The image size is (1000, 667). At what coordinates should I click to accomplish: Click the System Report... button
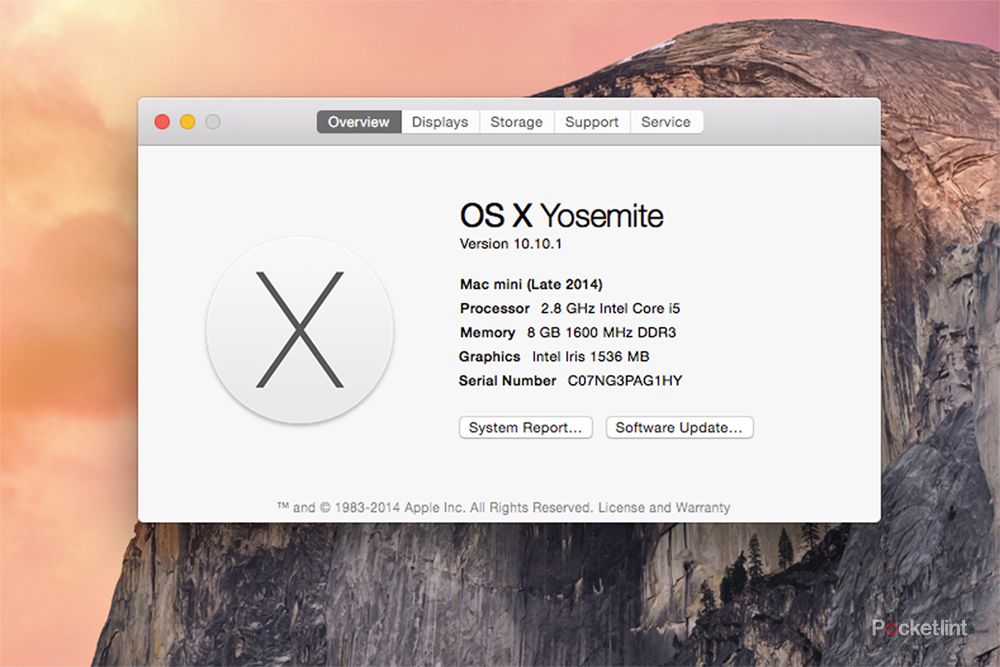pos(526,427)
